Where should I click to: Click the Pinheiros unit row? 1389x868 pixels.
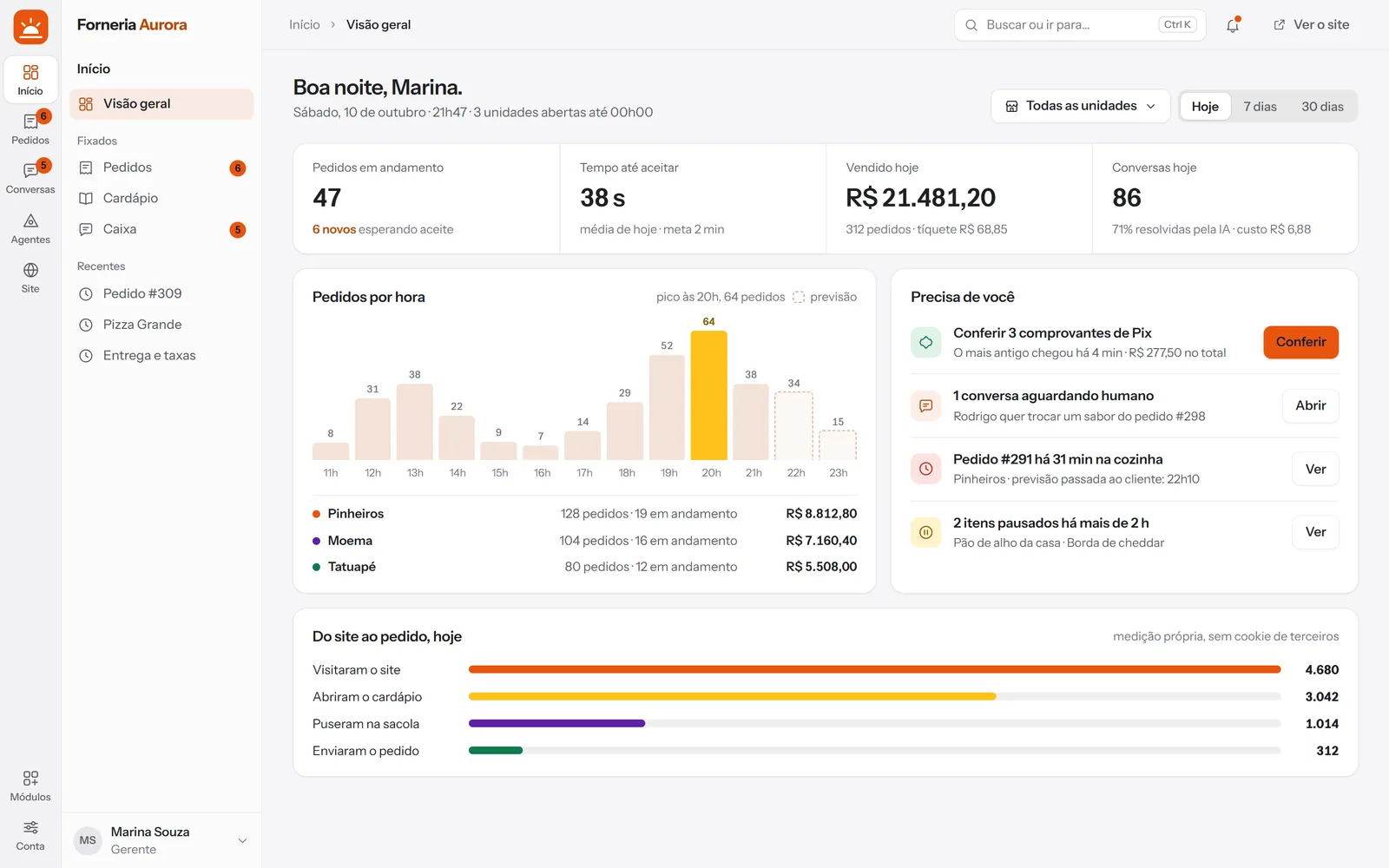584,514
